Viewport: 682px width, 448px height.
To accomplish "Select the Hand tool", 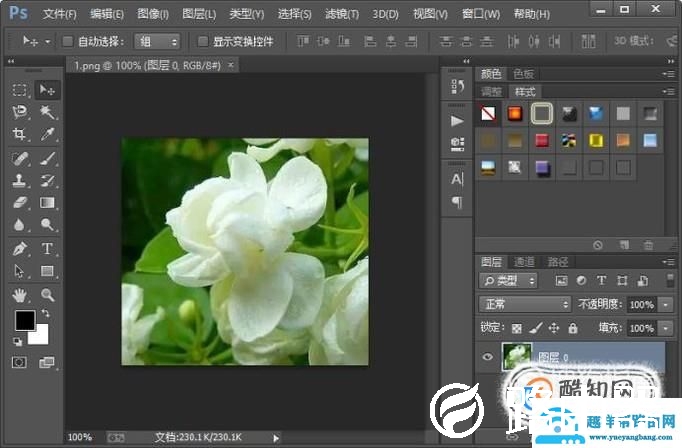I will [x=20, y=295].
